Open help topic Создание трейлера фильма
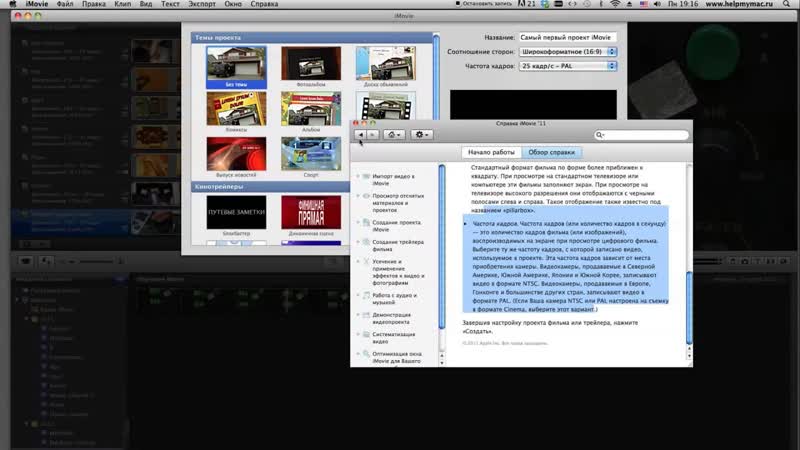Image resolution: width=800 pixels, height=450 pixels. 398,245
